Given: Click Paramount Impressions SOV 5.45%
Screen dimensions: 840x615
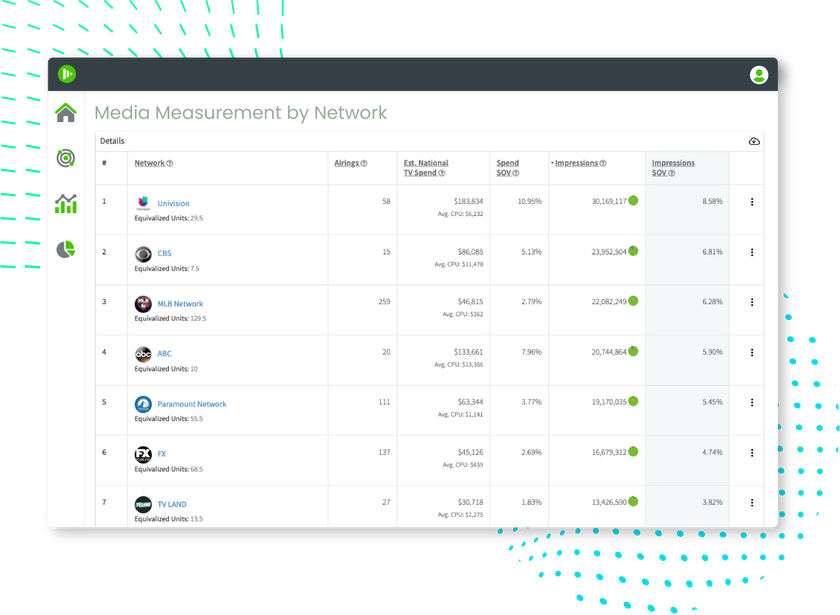Looking at the screenshot, I should tap(712, 402).
